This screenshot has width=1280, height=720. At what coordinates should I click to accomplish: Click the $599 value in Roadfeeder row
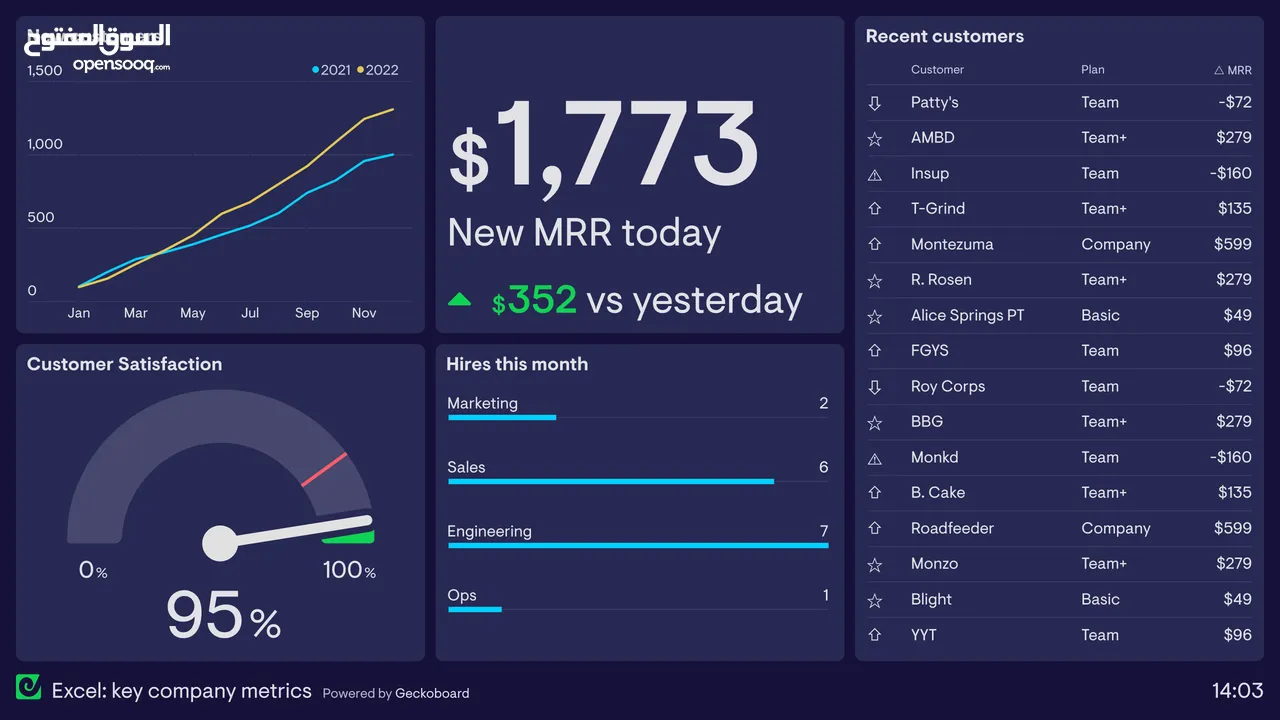[1233, 528]
